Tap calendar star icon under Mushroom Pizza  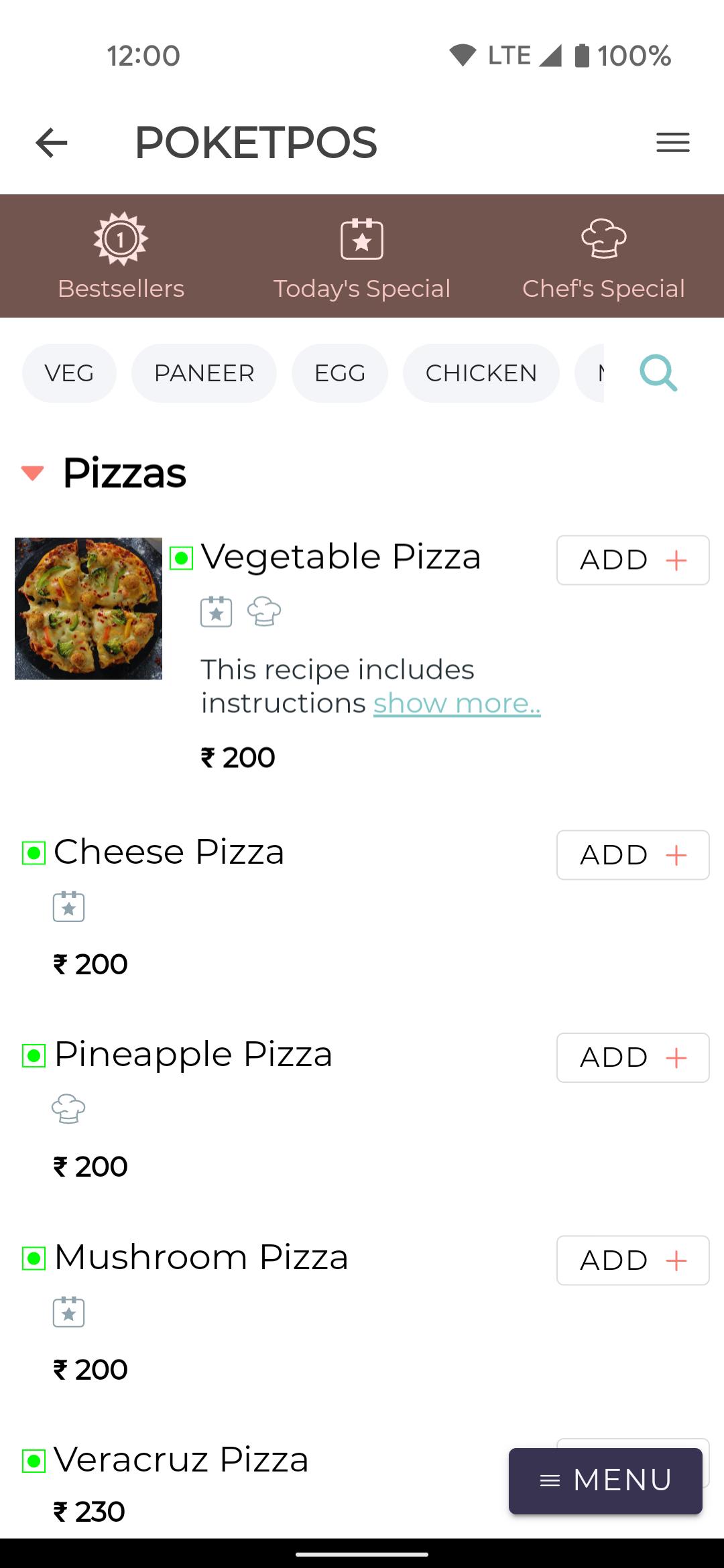click(68, 1312)
